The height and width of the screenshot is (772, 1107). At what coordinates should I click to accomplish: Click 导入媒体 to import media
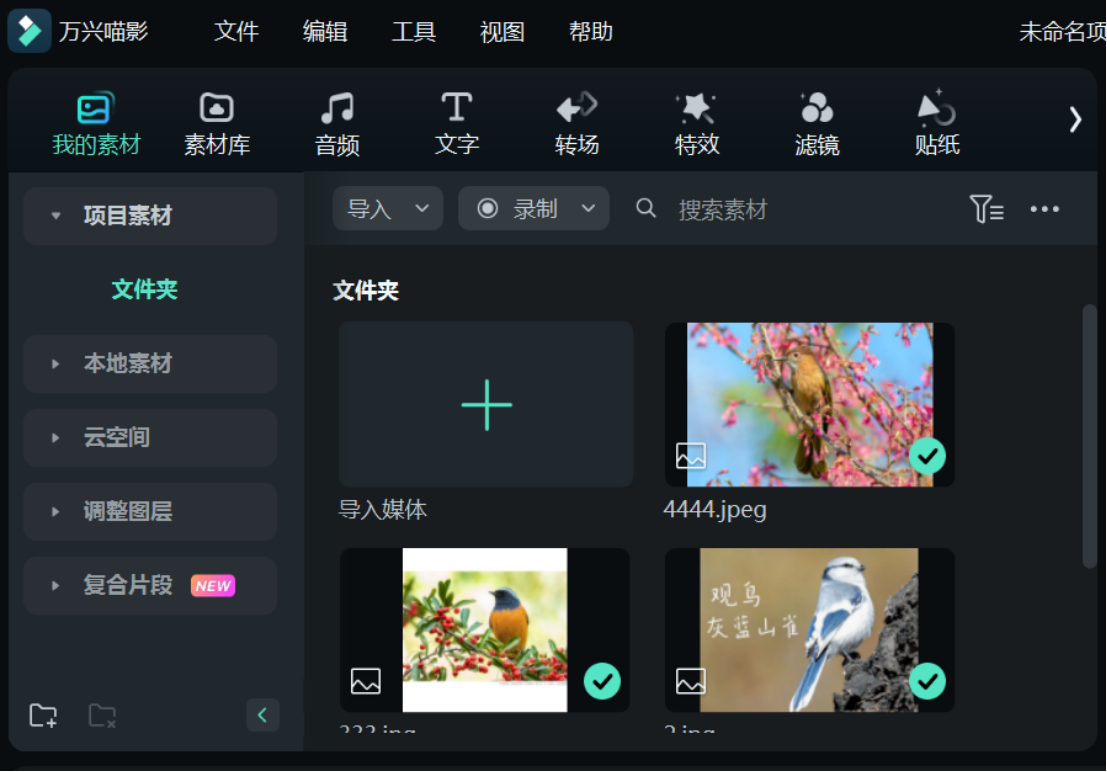tap(486, 404)
